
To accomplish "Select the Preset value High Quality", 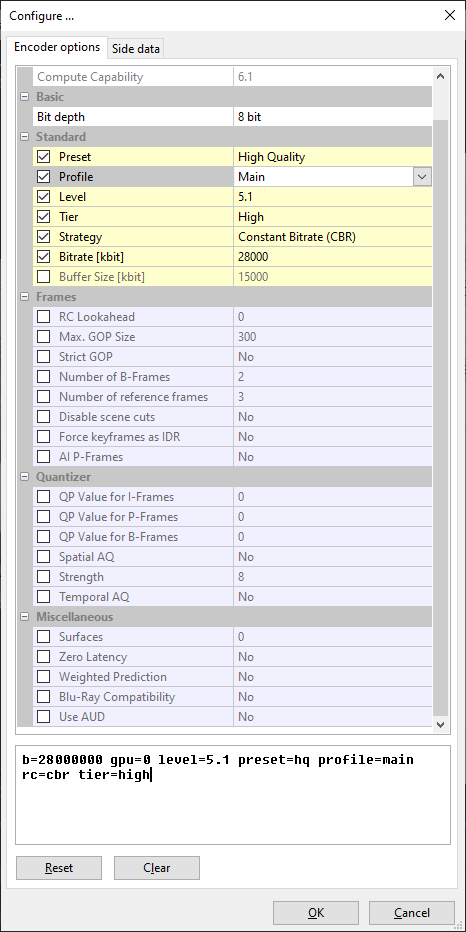I will pyautogui.click(x=333, y=157).
